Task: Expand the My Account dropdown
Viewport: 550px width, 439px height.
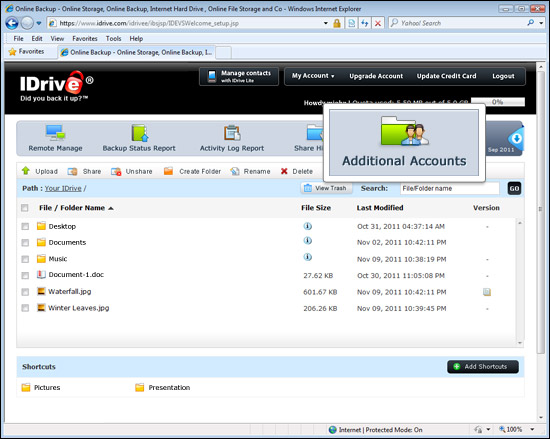Action: pos(313,76)
